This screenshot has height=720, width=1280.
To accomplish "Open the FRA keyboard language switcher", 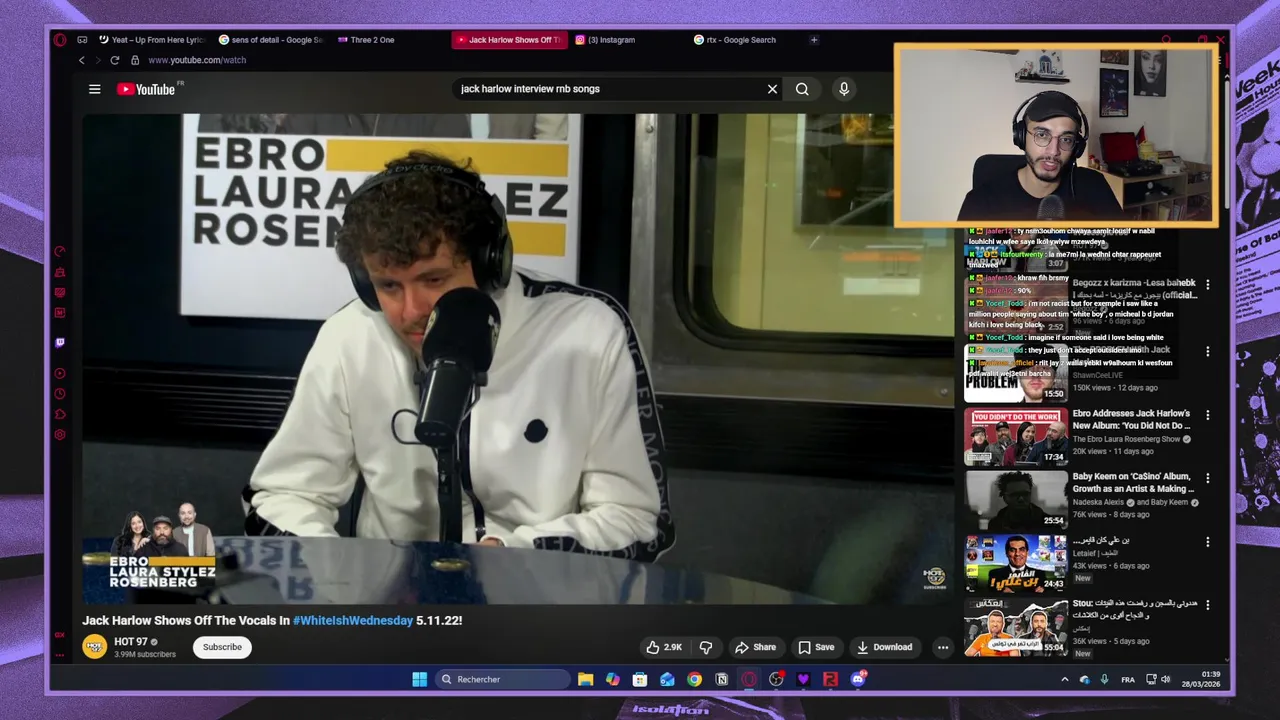I will [1128, 679].
